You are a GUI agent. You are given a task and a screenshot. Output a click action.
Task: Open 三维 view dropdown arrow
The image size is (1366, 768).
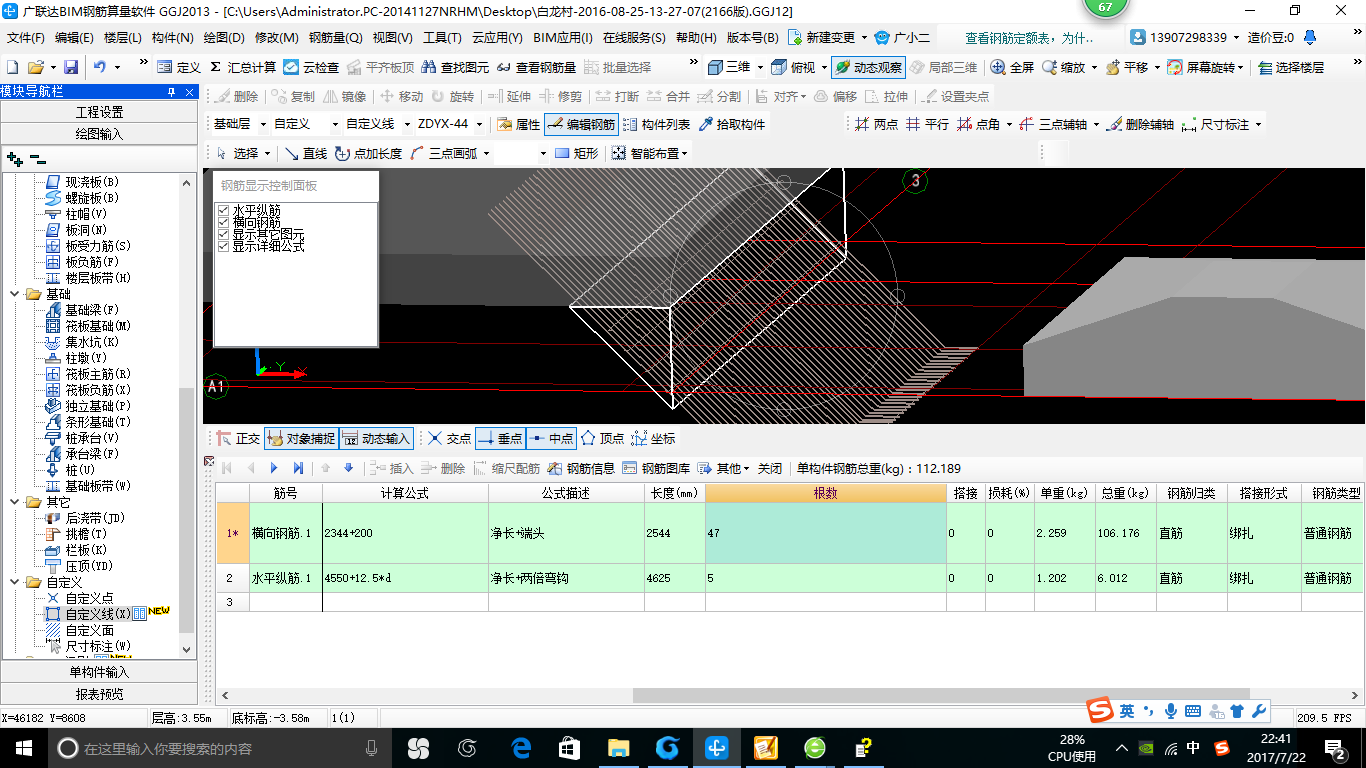760,67
